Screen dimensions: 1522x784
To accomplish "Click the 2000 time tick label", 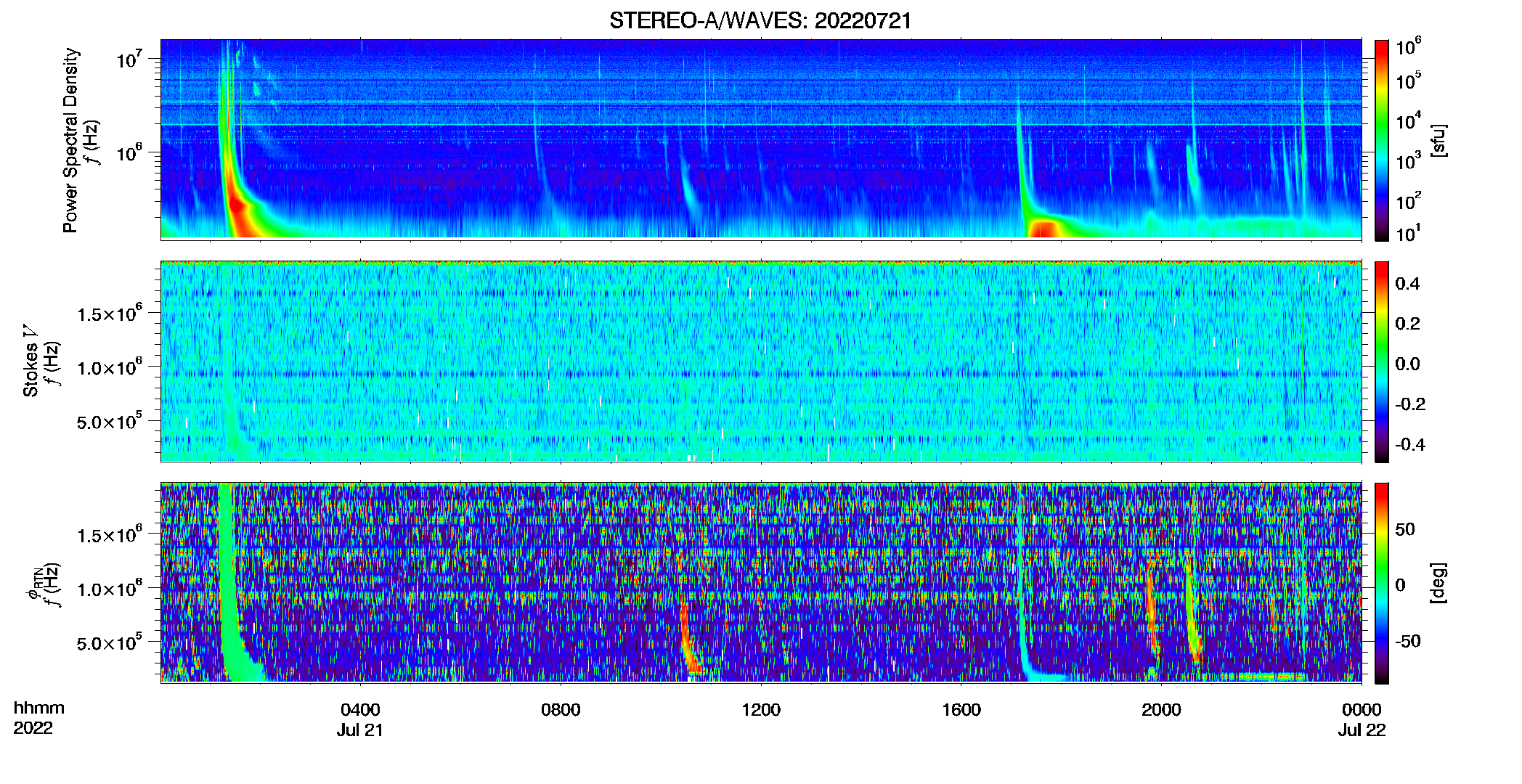I will [x=1161, y=709].
